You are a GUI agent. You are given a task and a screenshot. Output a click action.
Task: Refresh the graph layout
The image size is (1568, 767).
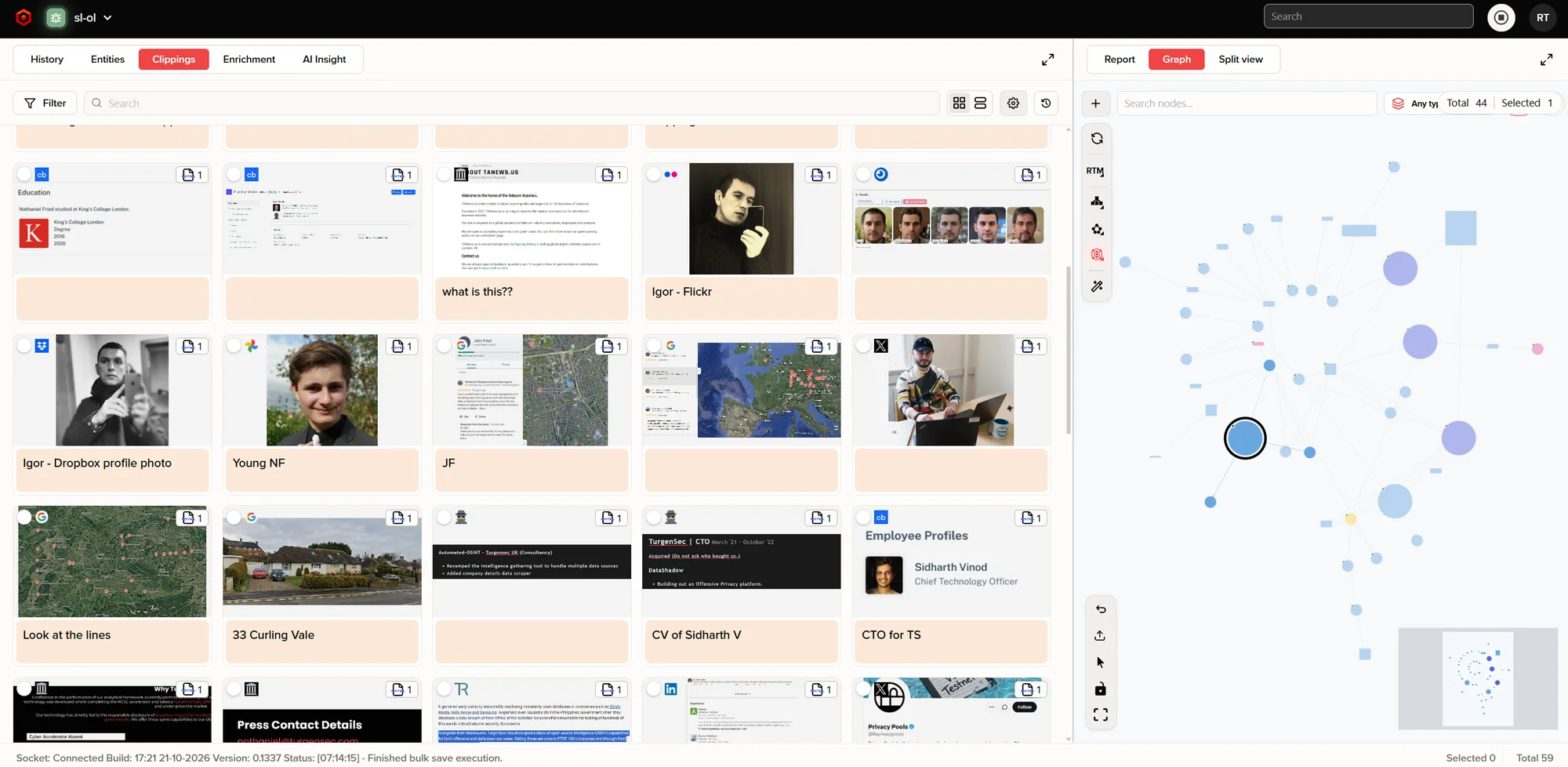[1097, 139]
